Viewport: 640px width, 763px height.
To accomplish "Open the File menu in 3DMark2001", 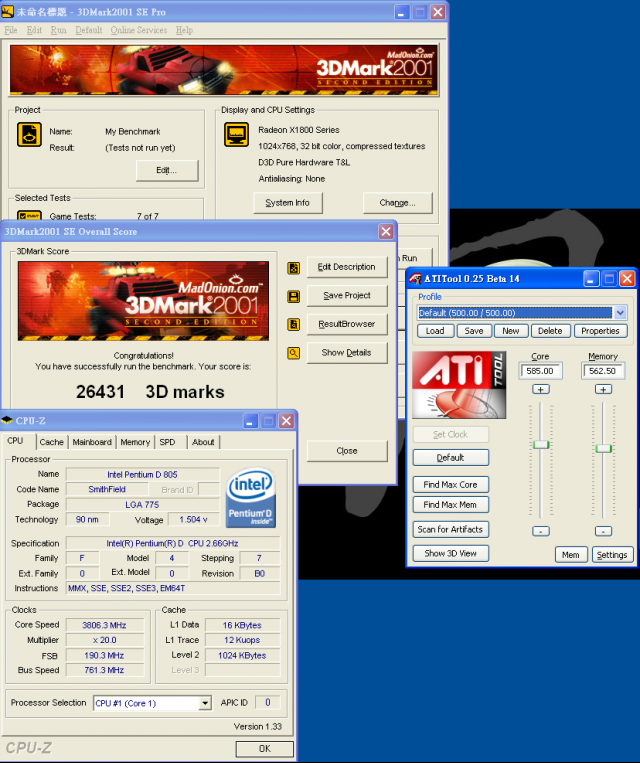I will [11, 30].
